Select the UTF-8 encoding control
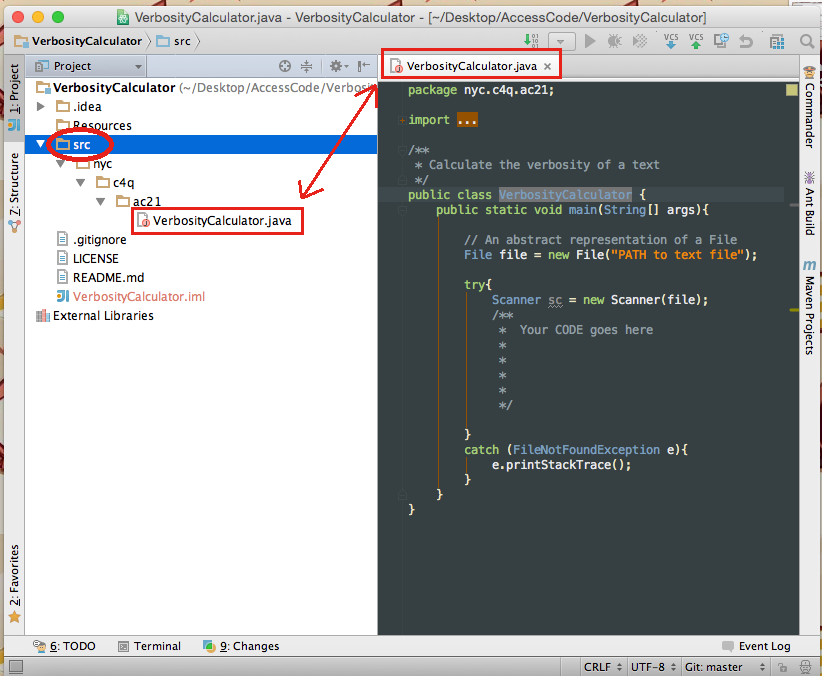This screenshot has width=822, height=676. [x=652, y=666]
